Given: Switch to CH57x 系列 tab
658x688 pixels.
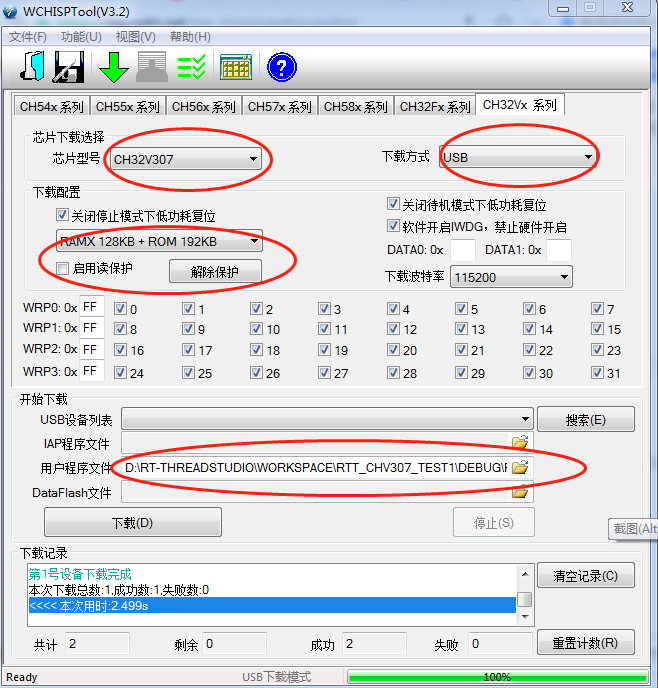Looking at the screenshot, I should pos(279,107).
